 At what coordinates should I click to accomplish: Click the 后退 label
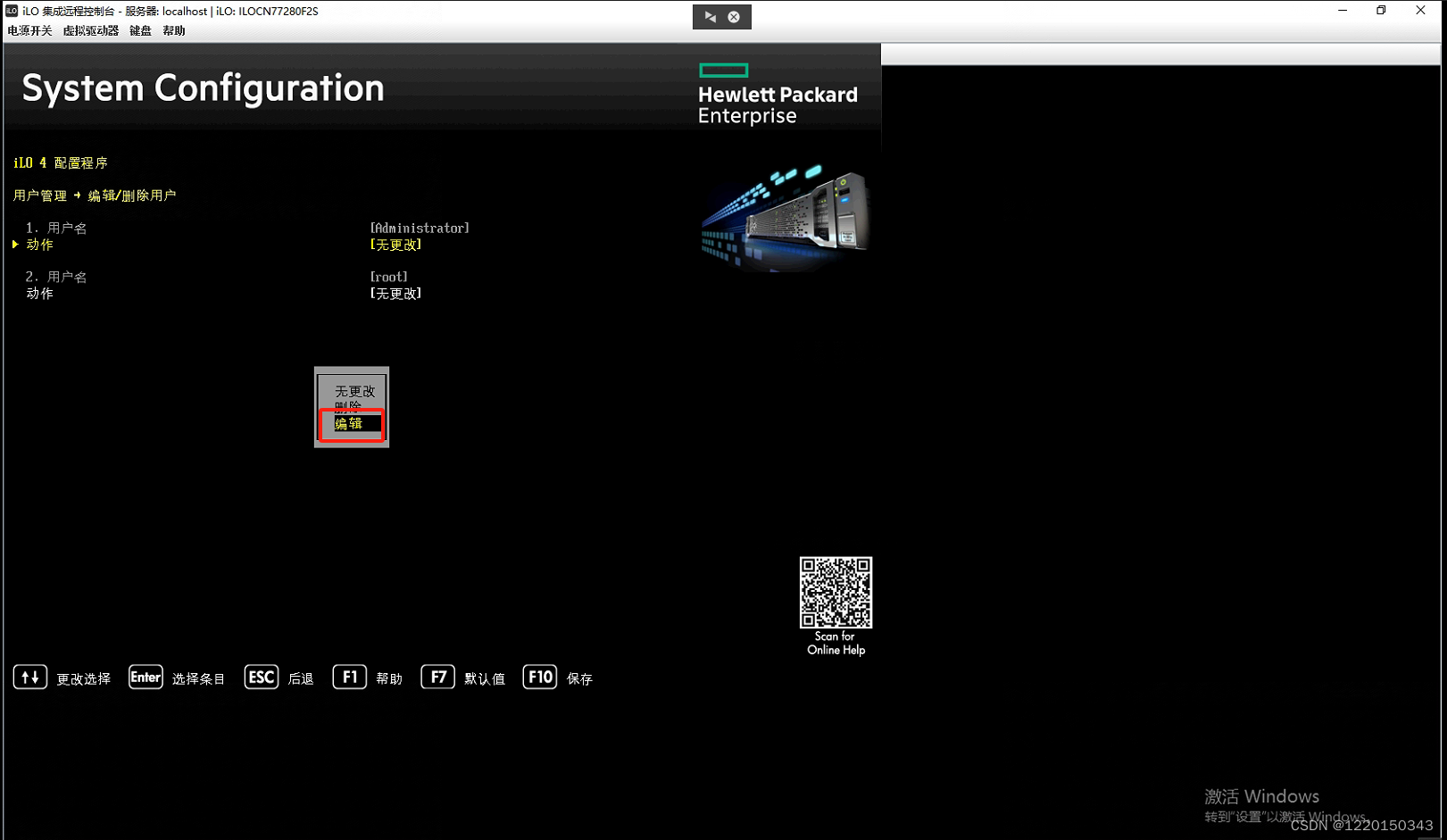pos(301,679)
